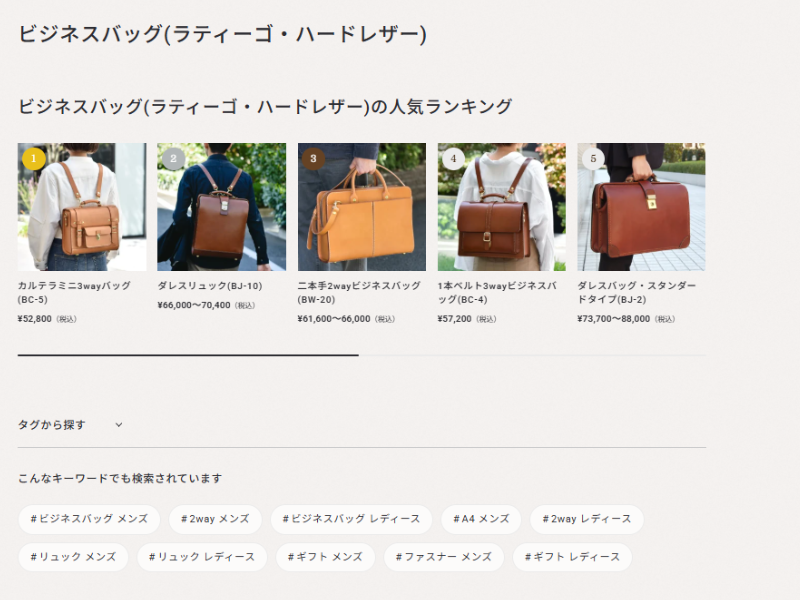
Task: Select the #リュック レディース tag
Action: coord(202,557)
